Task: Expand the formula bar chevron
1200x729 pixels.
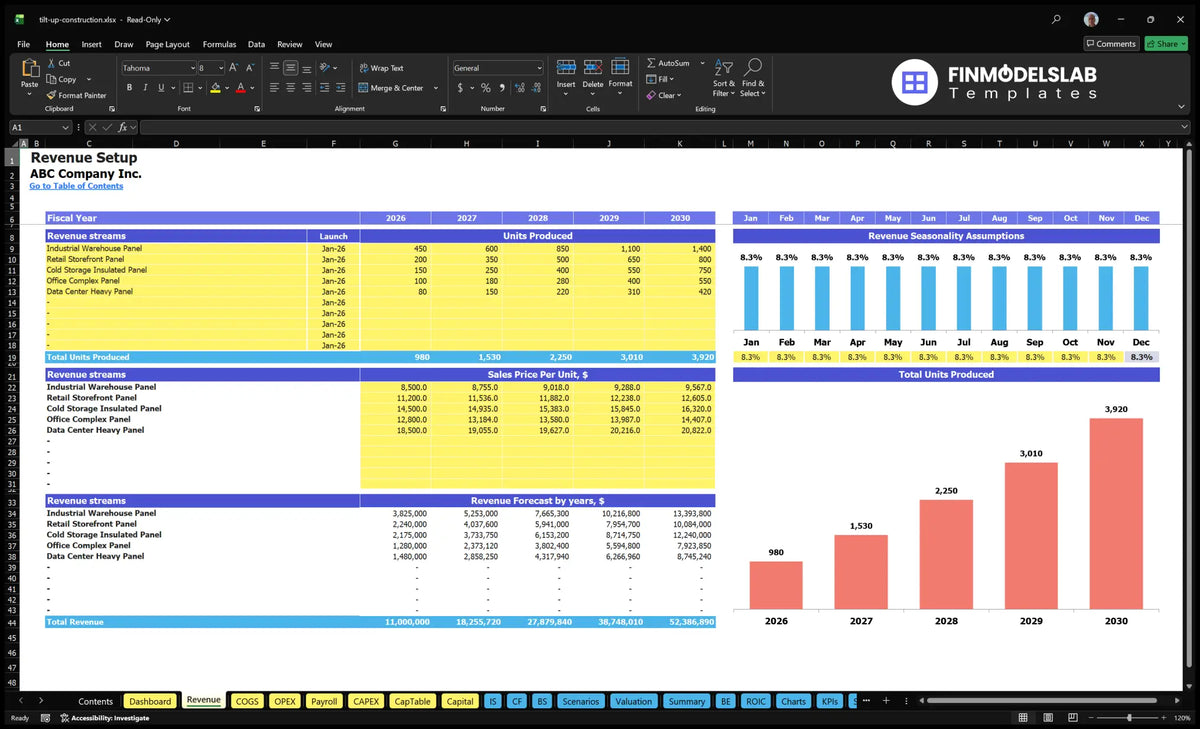Action: coord(1184,128)
